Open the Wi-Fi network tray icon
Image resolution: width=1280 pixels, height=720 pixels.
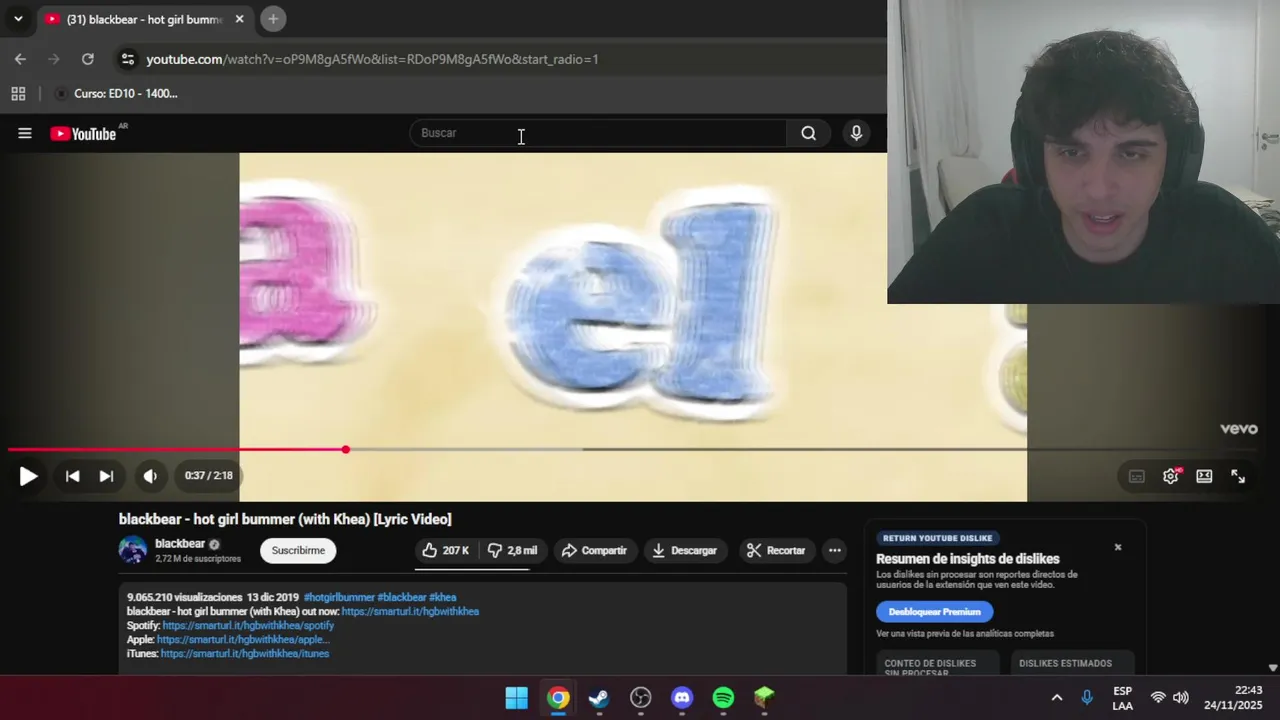point(1158,698)
